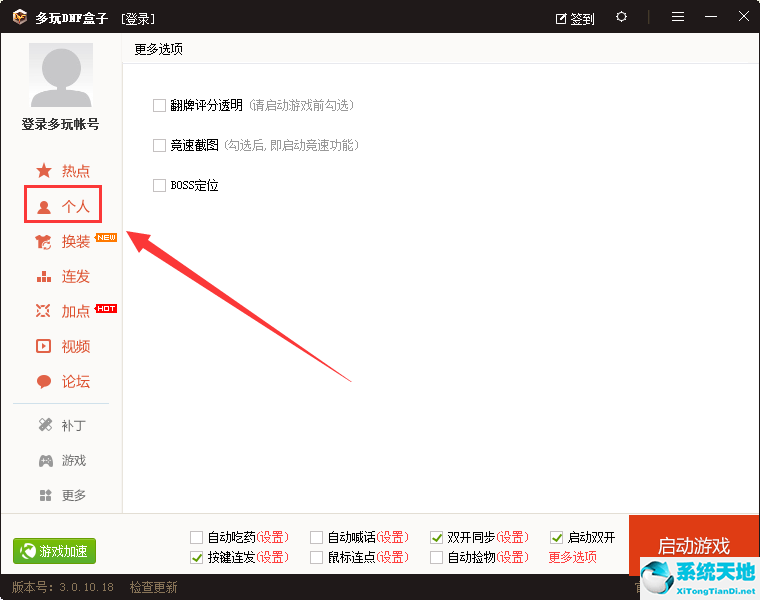
Task: Open 鼠标连点 (设置) link
Action: tap(393, 557)
